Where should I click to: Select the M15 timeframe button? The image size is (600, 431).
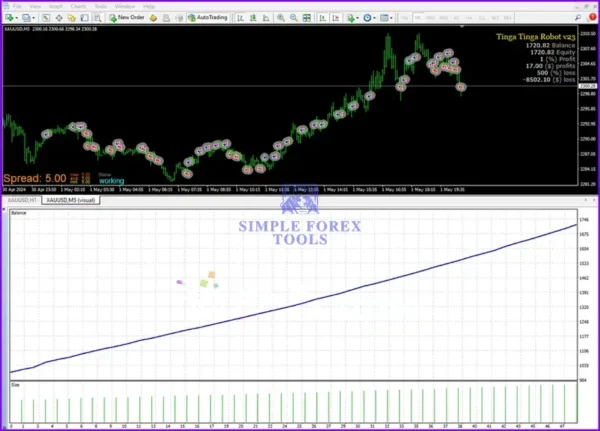click(430, 18)
